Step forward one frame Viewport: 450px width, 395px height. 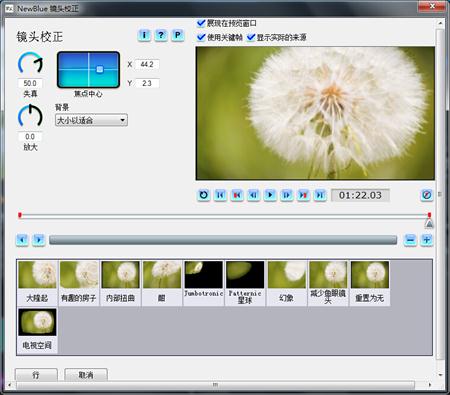click(287, 195)
